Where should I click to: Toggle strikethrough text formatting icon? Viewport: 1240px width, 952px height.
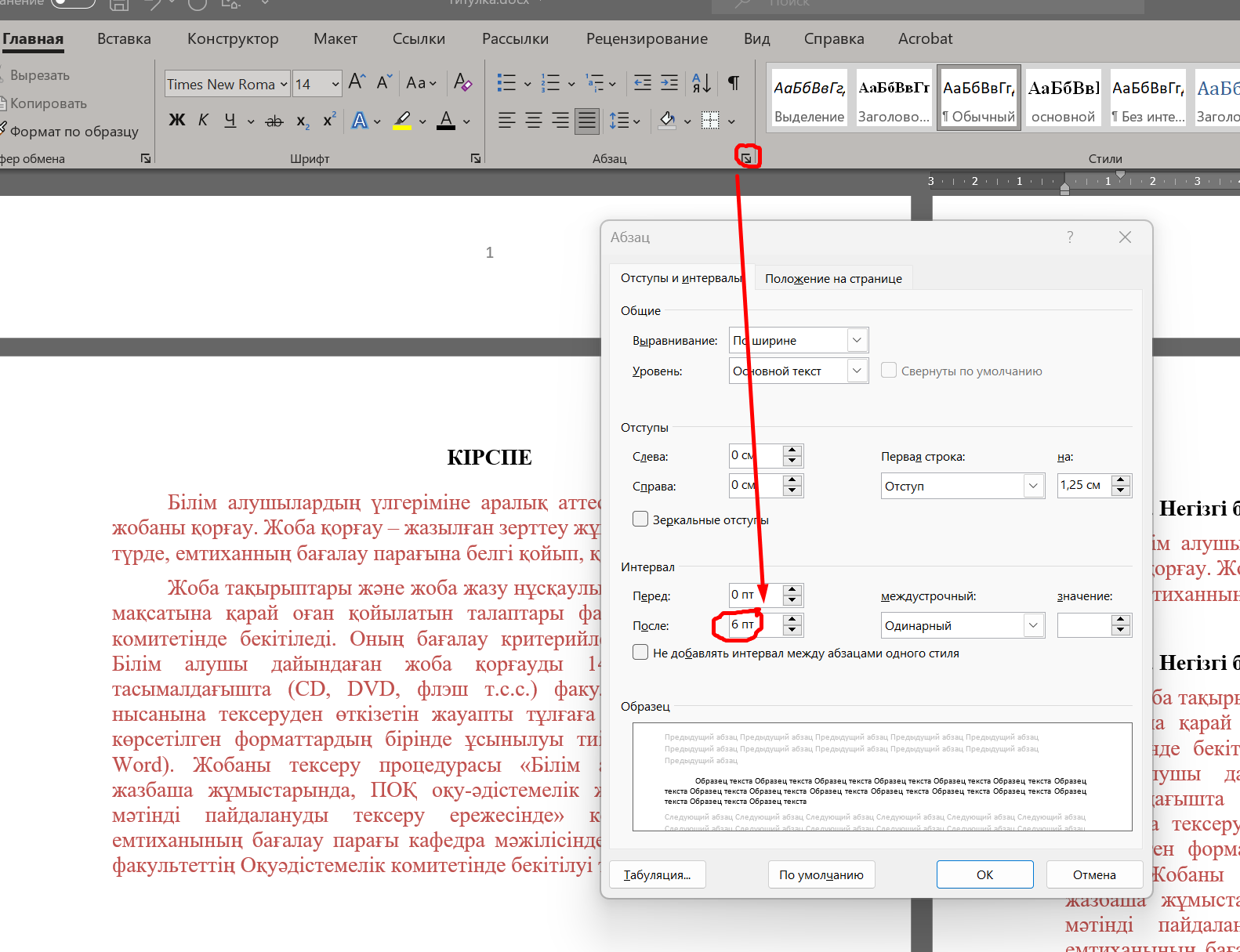(x=274, y=121)
